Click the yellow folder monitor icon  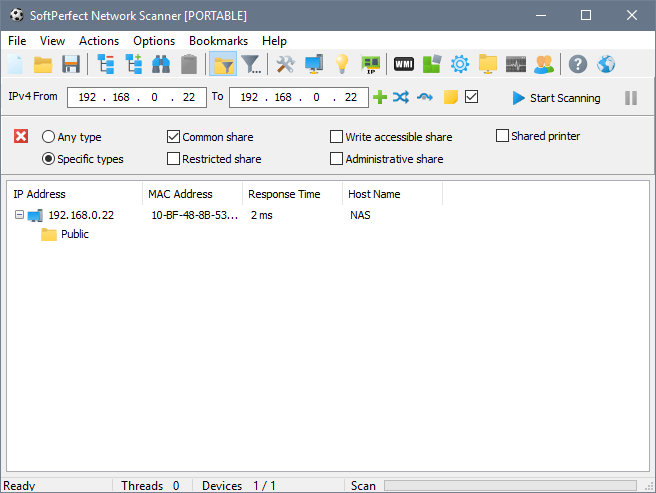coord(488,64)
